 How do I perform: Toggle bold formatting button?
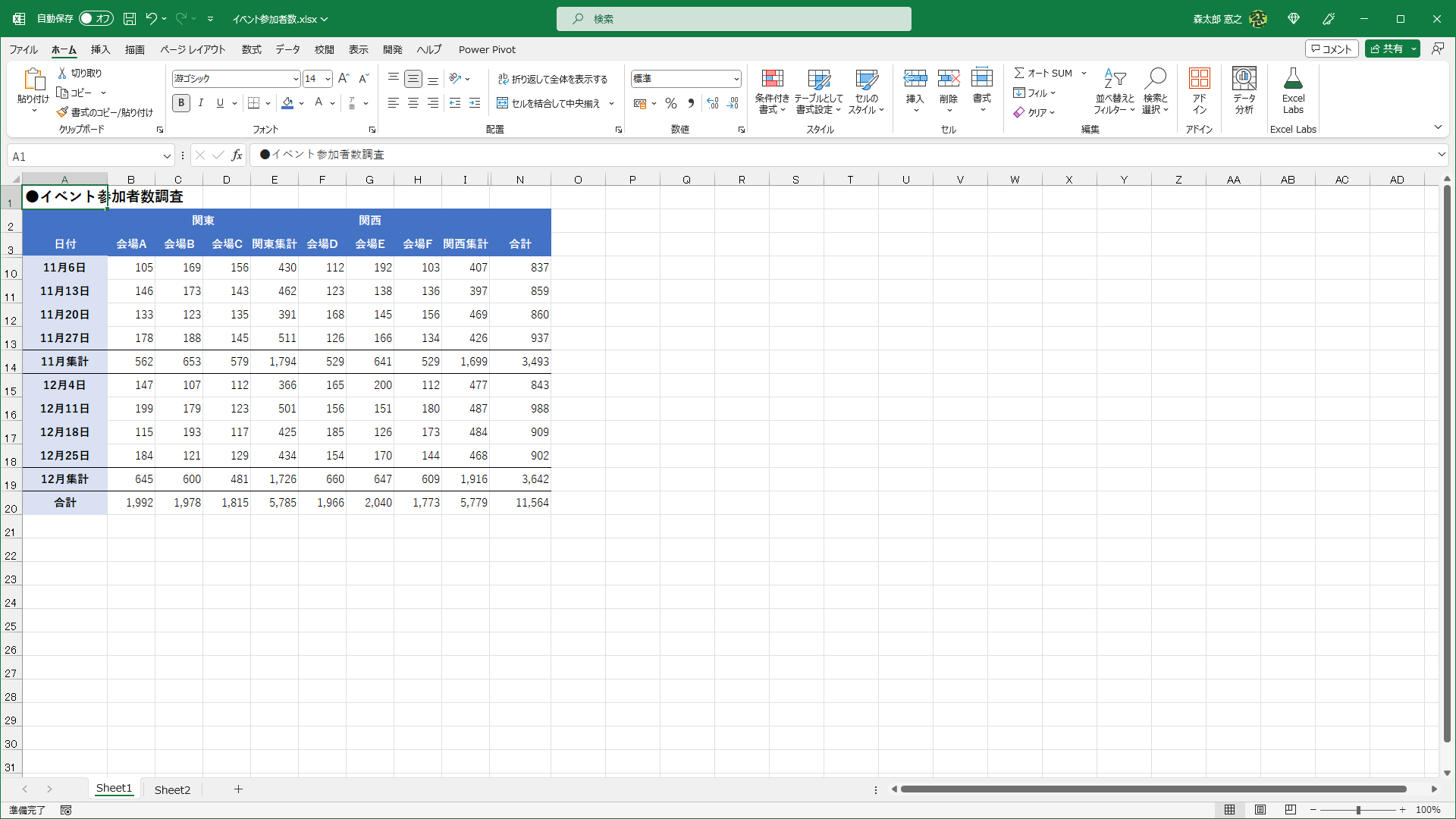tap(181, 103)
